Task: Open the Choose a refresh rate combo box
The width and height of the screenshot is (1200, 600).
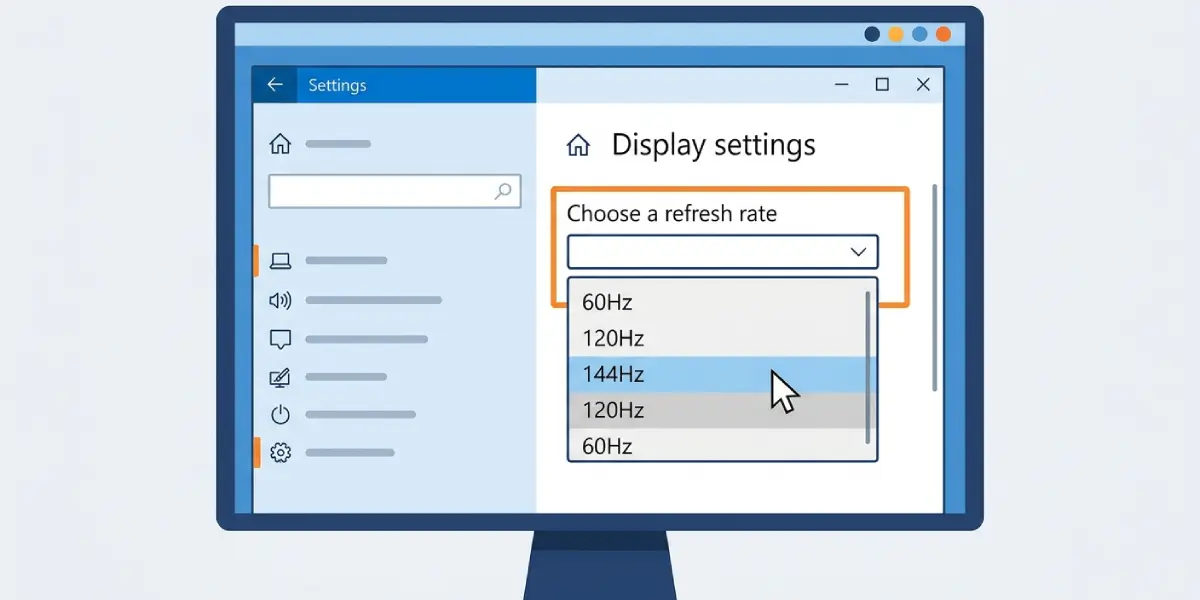Action: [722, 252]
